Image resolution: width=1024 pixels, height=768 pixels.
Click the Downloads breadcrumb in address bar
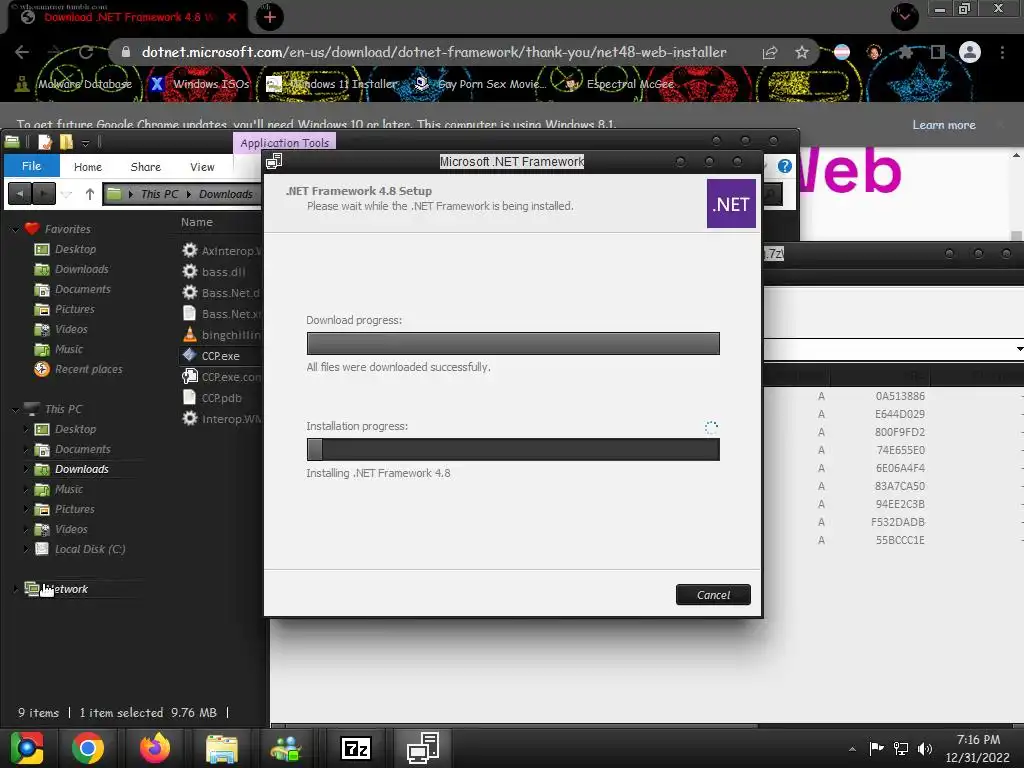[225, 194]
